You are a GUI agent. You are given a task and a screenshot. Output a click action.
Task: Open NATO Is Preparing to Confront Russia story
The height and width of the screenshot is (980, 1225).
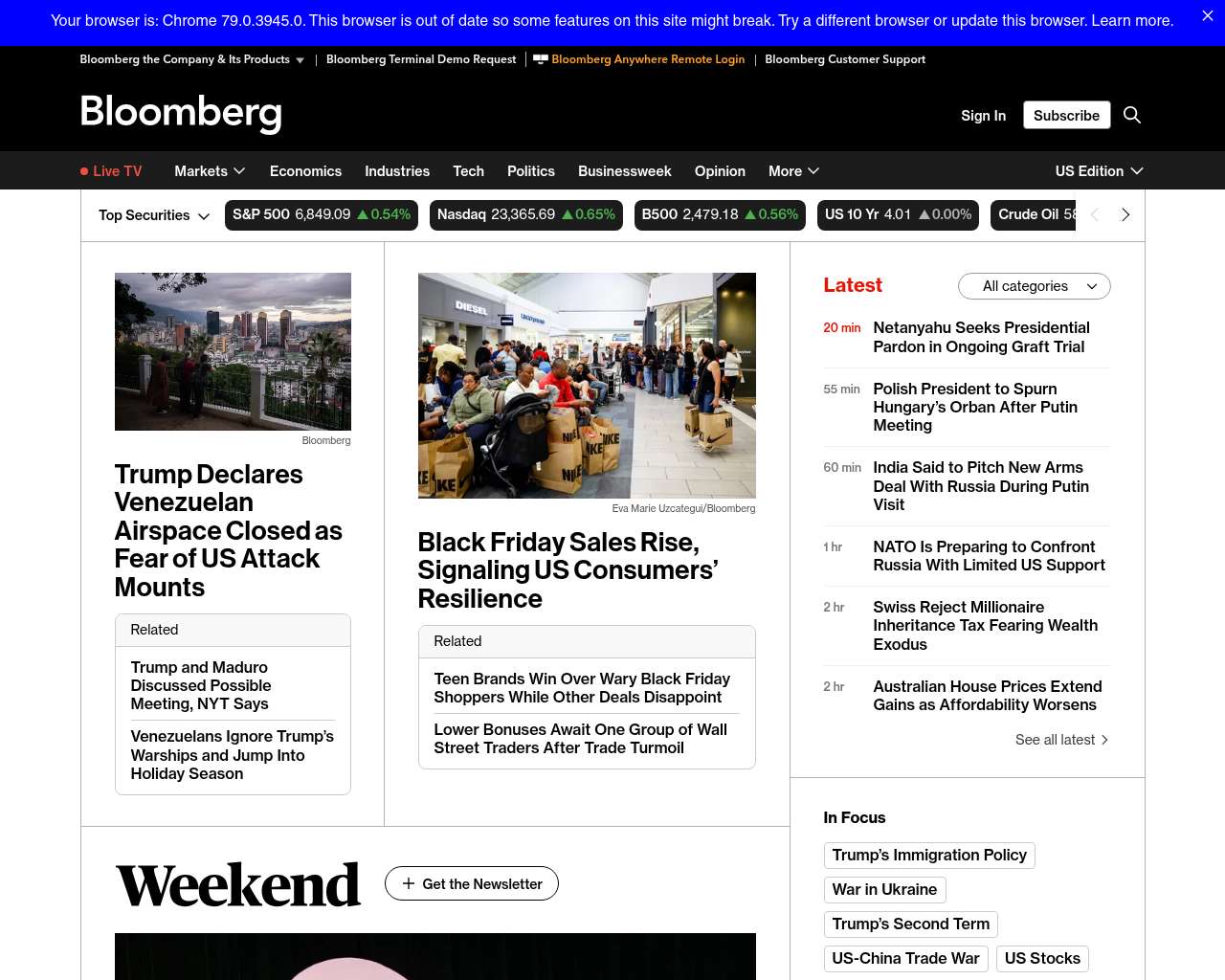pyautogui.click(x=989, y=556)
